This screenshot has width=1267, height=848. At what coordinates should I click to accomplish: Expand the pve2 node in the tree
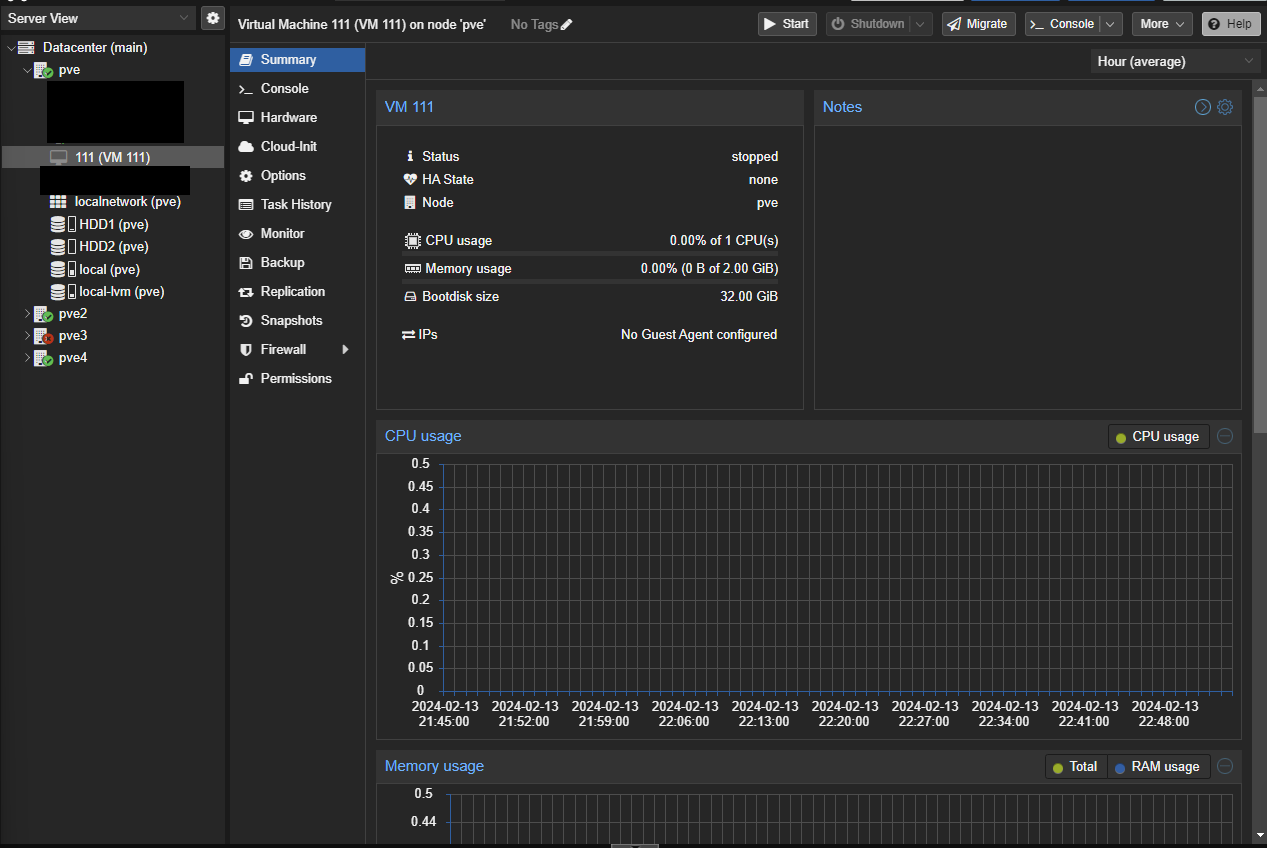pyautogui.click(x=27, y=313)
